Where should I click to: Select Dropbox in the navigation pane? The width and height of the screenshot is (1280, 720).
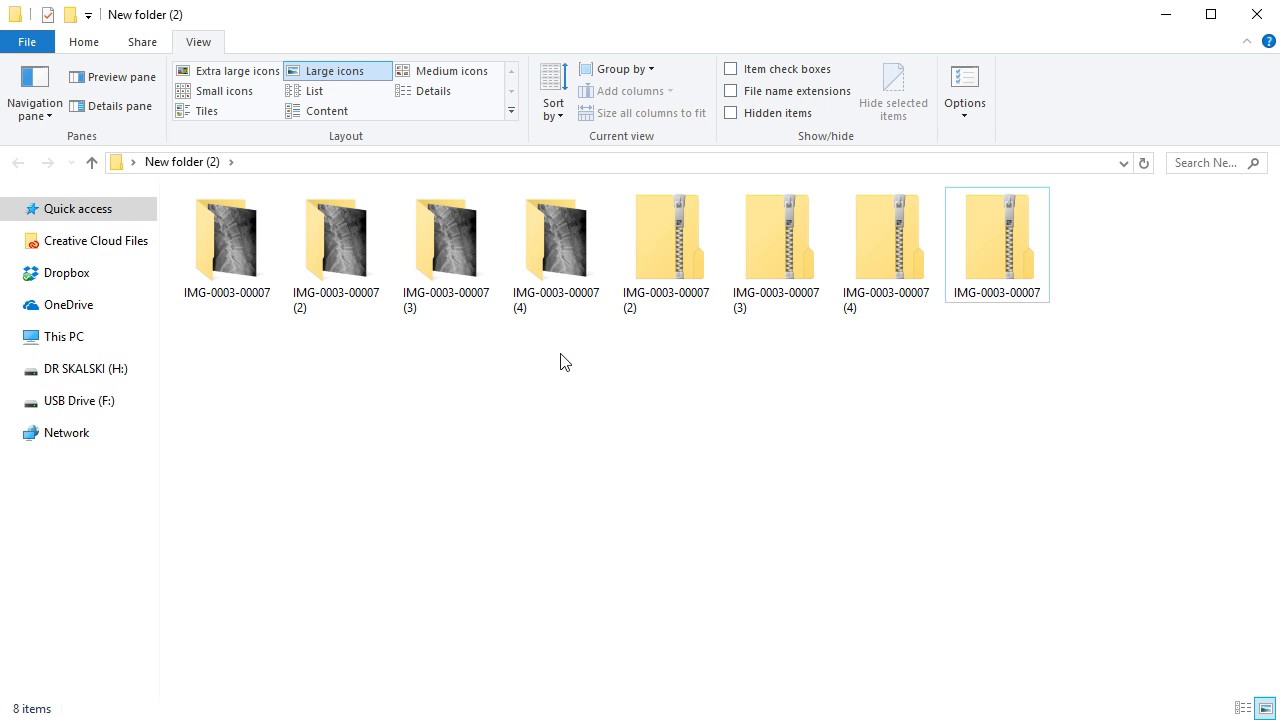(66, 273)
